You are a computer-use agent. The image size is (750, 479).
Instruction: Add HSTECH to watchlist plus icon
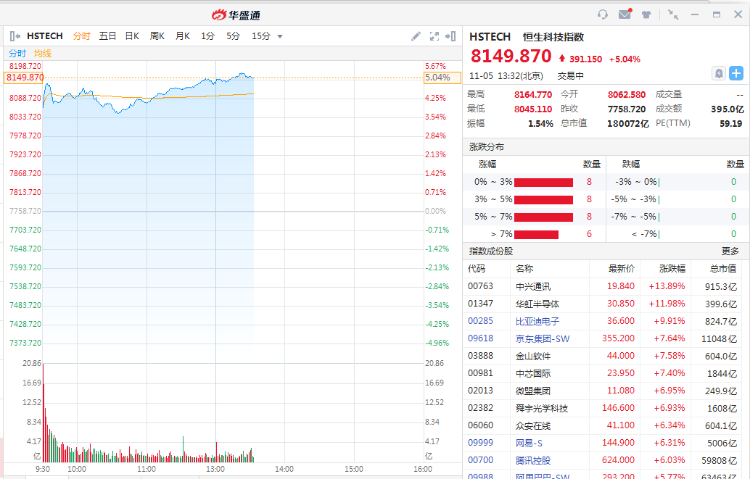click(x=736, y=73)
